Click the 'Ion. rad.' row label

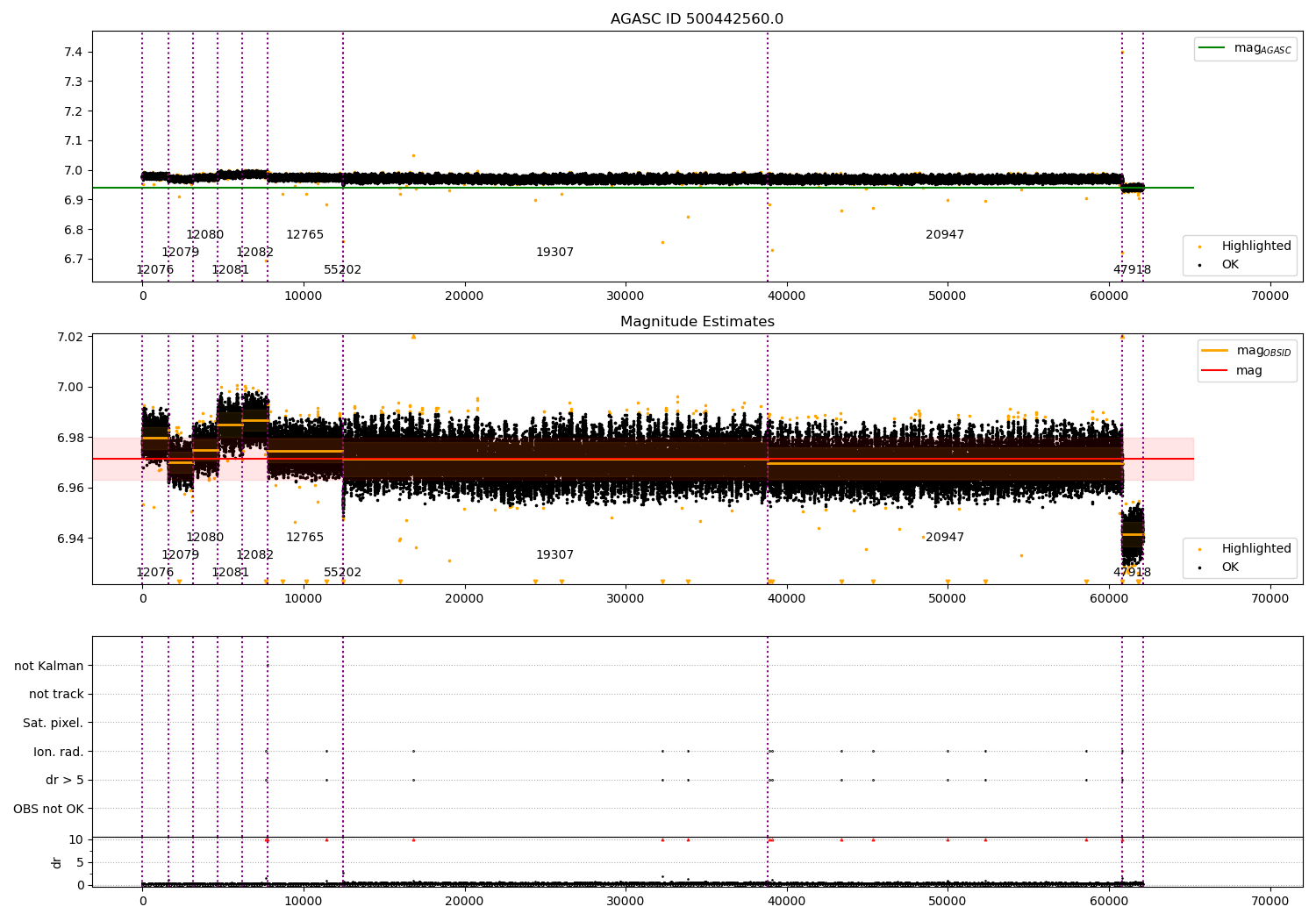(59, 752)
